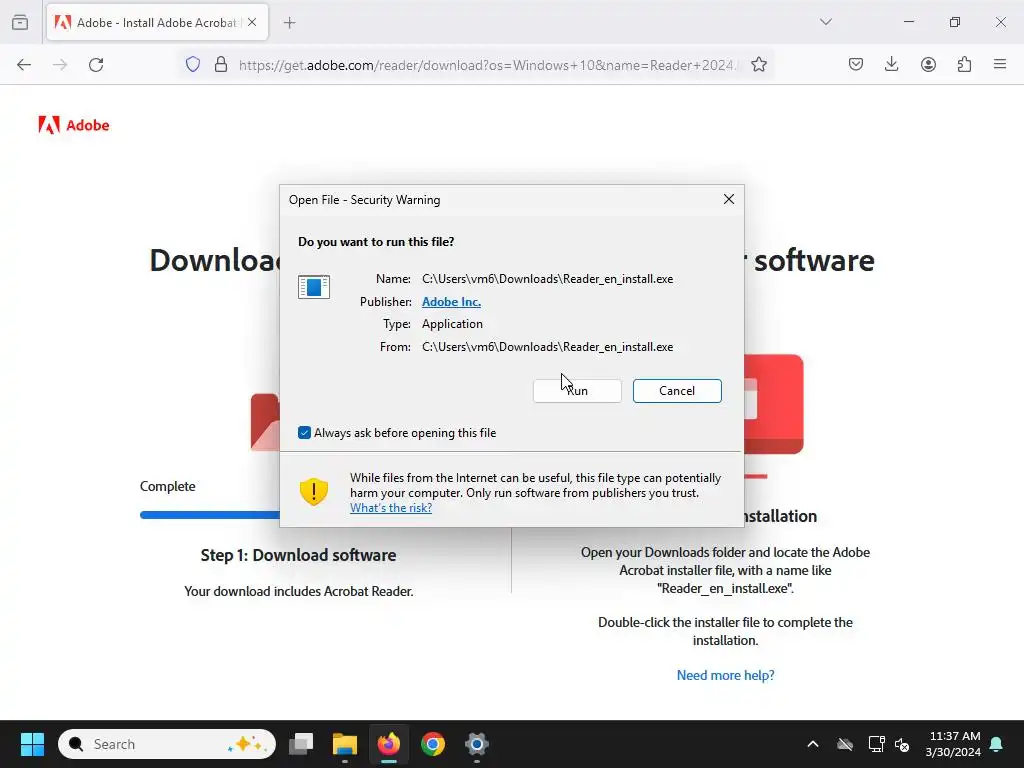Click the application file icon in dialog
1024x768 pixels.
[313, 287]
